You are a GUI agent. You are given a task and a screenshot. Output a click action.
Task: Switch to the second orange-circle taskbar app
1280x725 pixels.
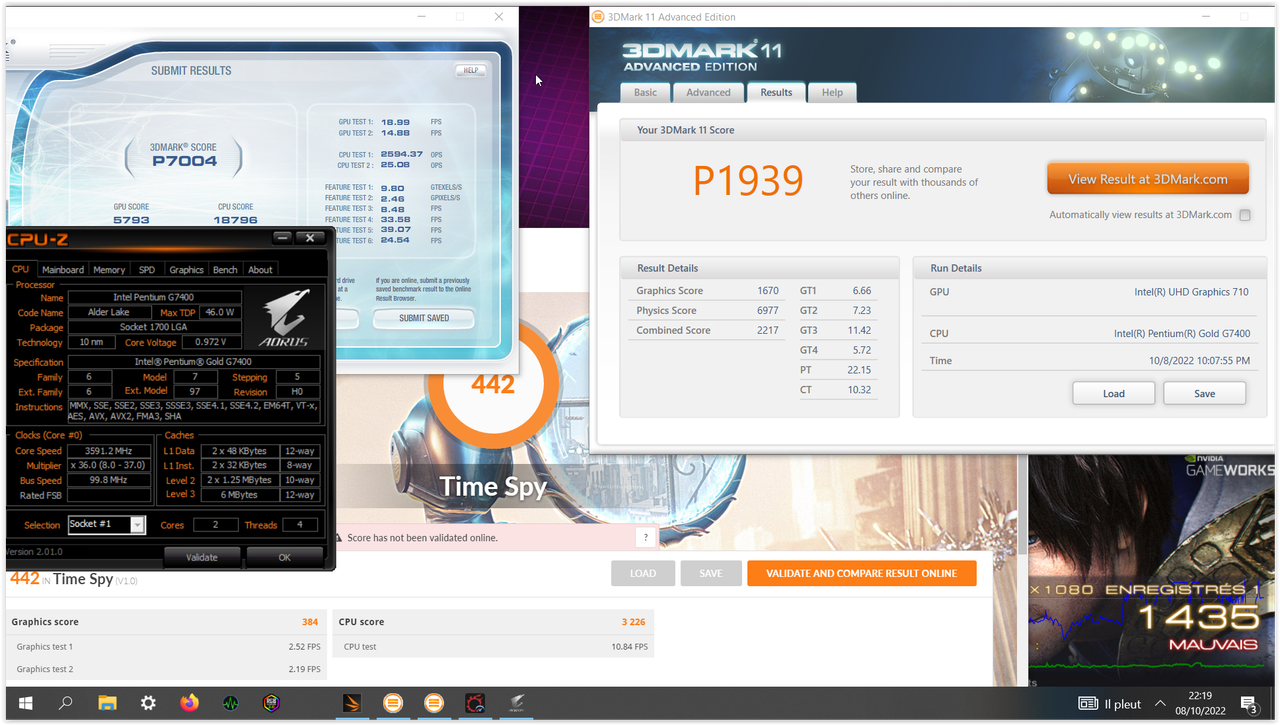434,703
